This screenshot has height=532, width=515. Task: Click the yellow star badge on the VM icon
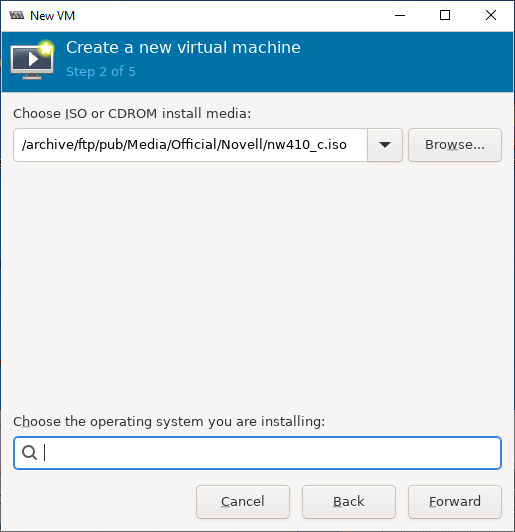[x=46, y=48]
